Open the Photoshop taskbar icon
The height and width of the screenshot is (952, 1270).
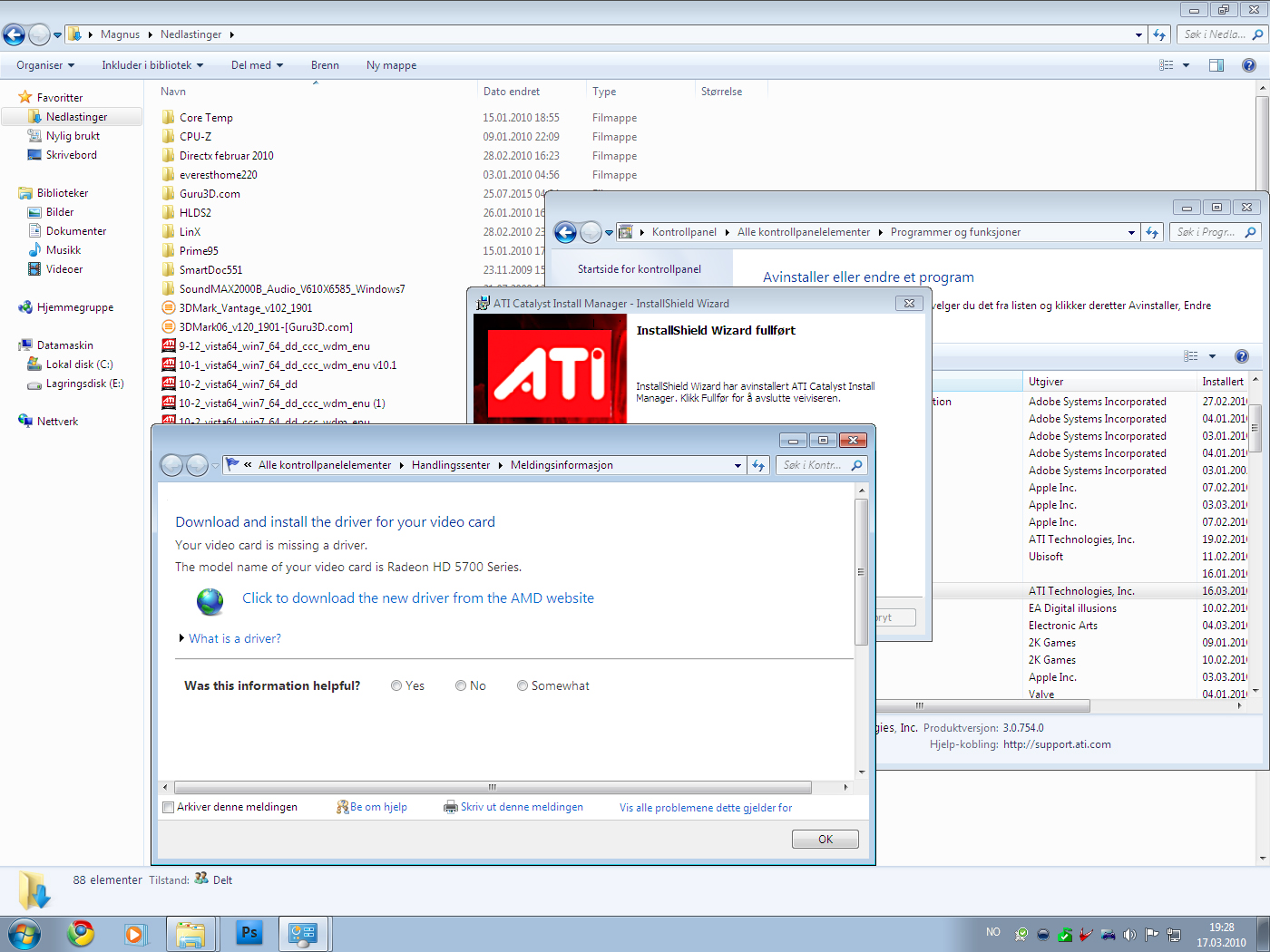pyautogui.click(x=249, y=933)
